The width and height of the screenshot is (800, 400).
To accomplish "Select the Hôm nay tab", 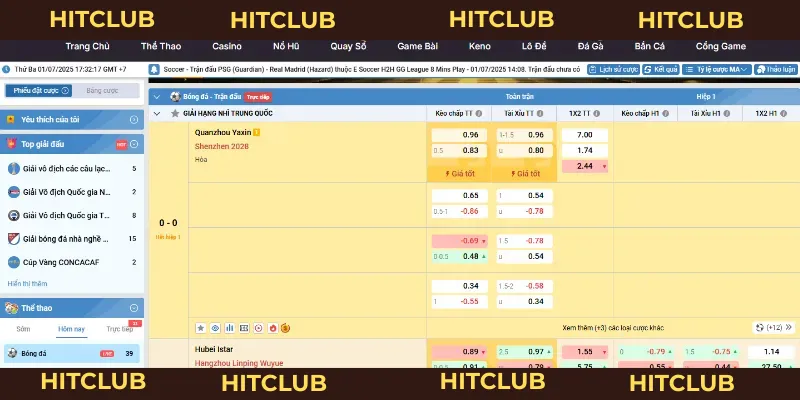I will pos(71,329).
